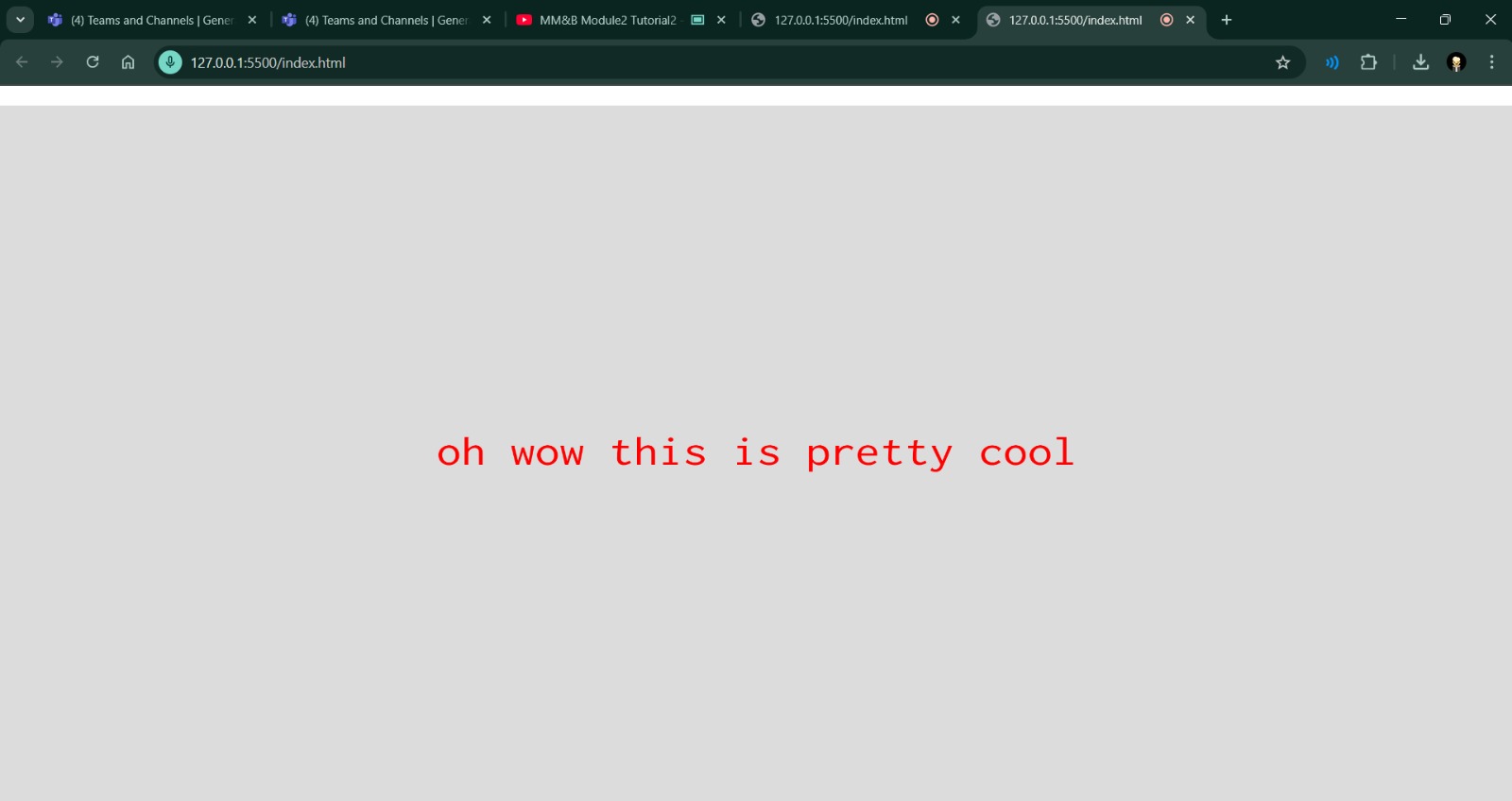The image size is (1512, 801).
Task: Go forward to the next page
Action: (57, 62)
